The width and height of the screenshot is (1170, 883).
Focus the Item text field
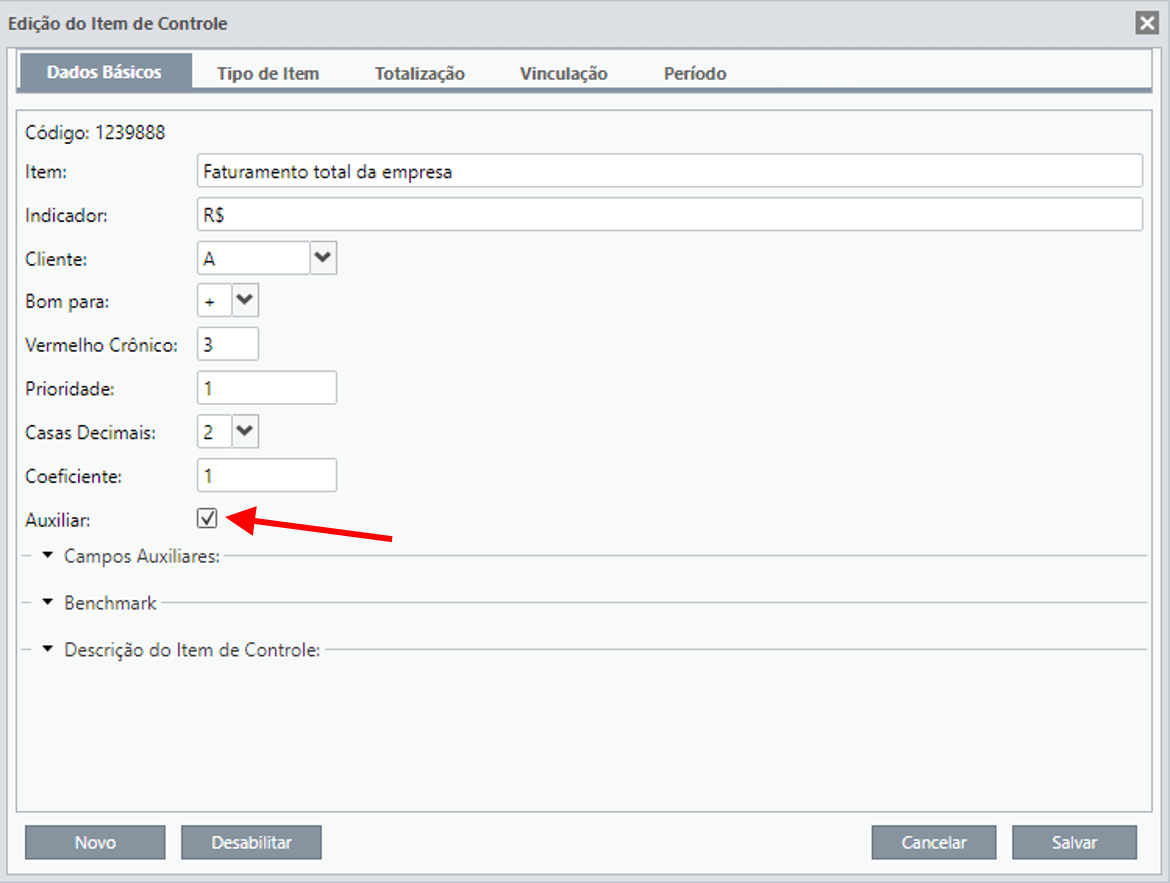coord(669,171)
